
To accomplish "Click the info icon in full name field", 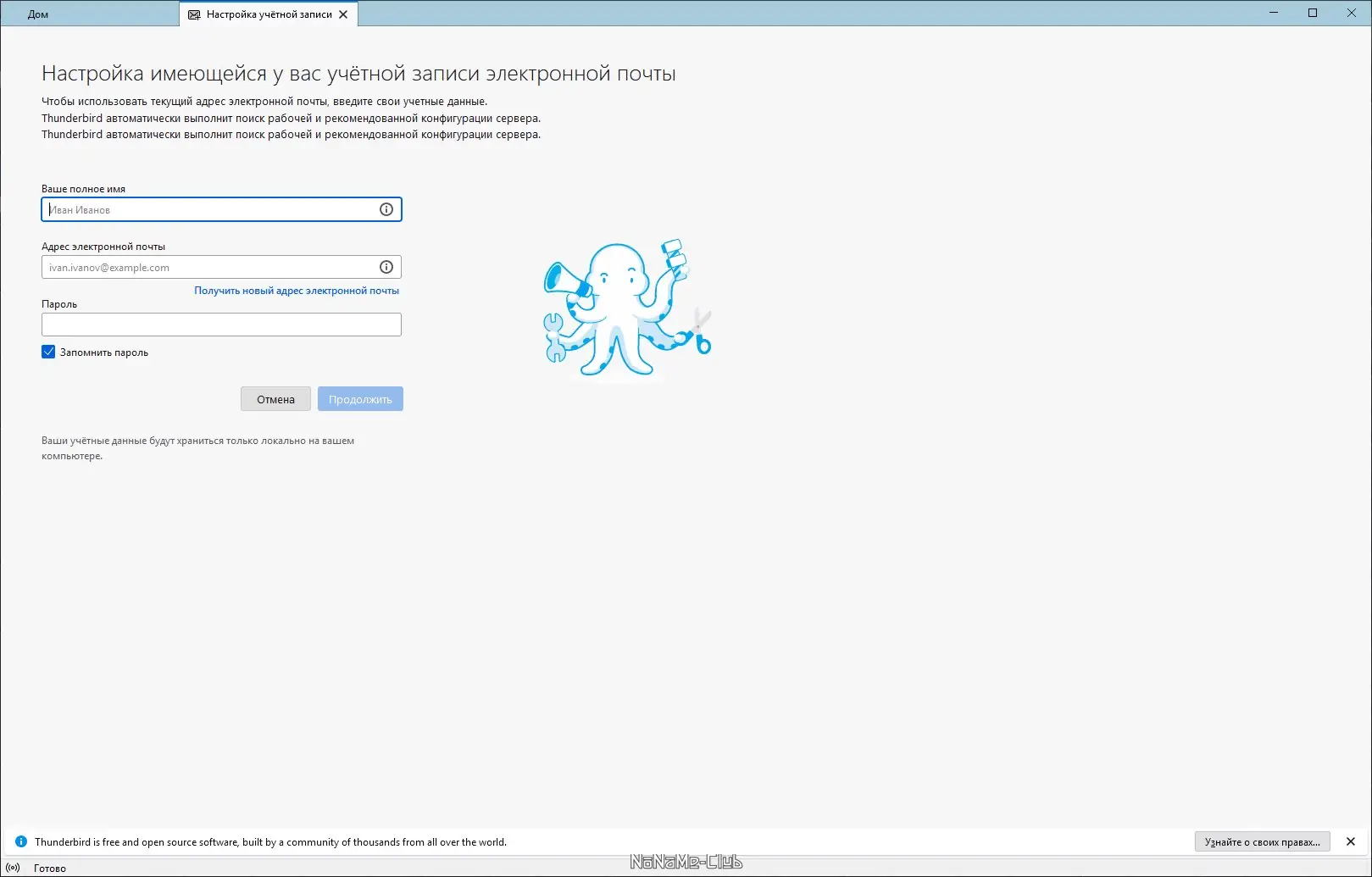I will pyautogui.click(x=386, y=209).
